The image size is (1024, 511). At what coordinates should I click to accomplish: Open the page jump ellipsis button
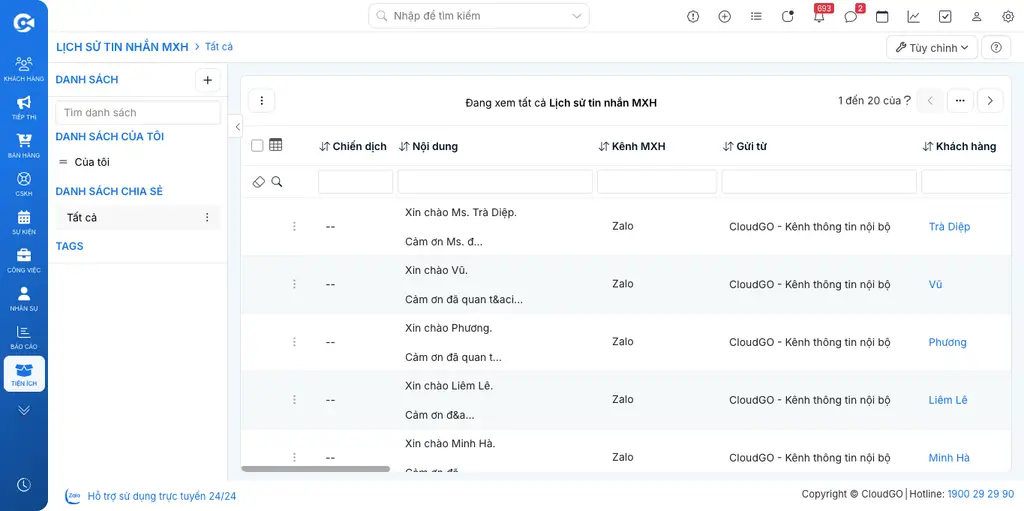(960, 101)
